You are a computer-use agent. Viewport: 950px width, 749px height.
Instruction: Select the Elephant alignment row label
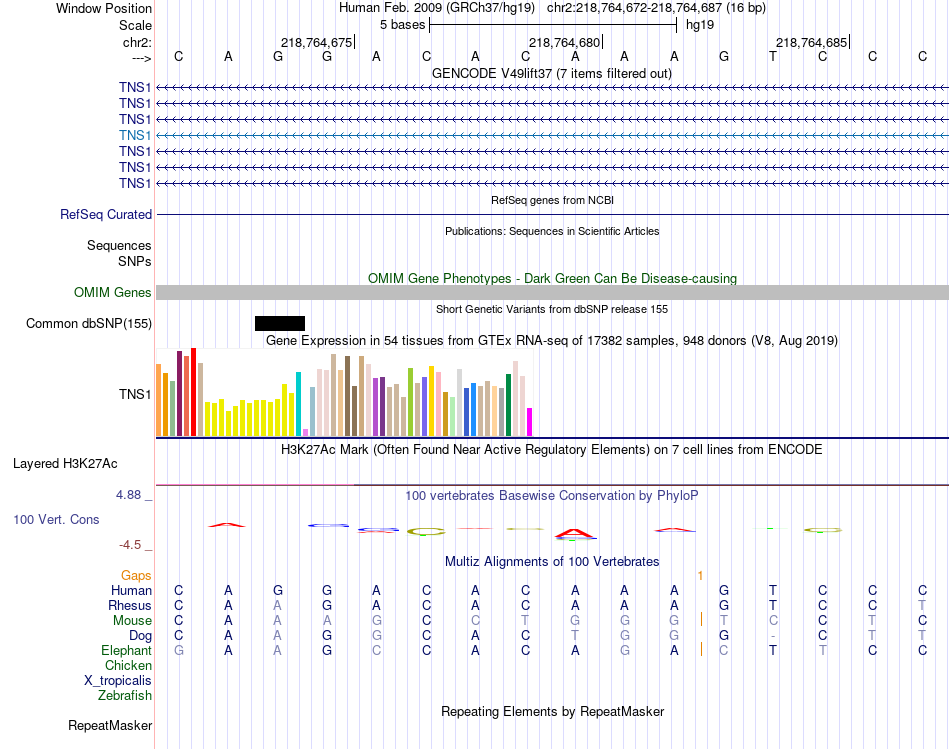126,650
